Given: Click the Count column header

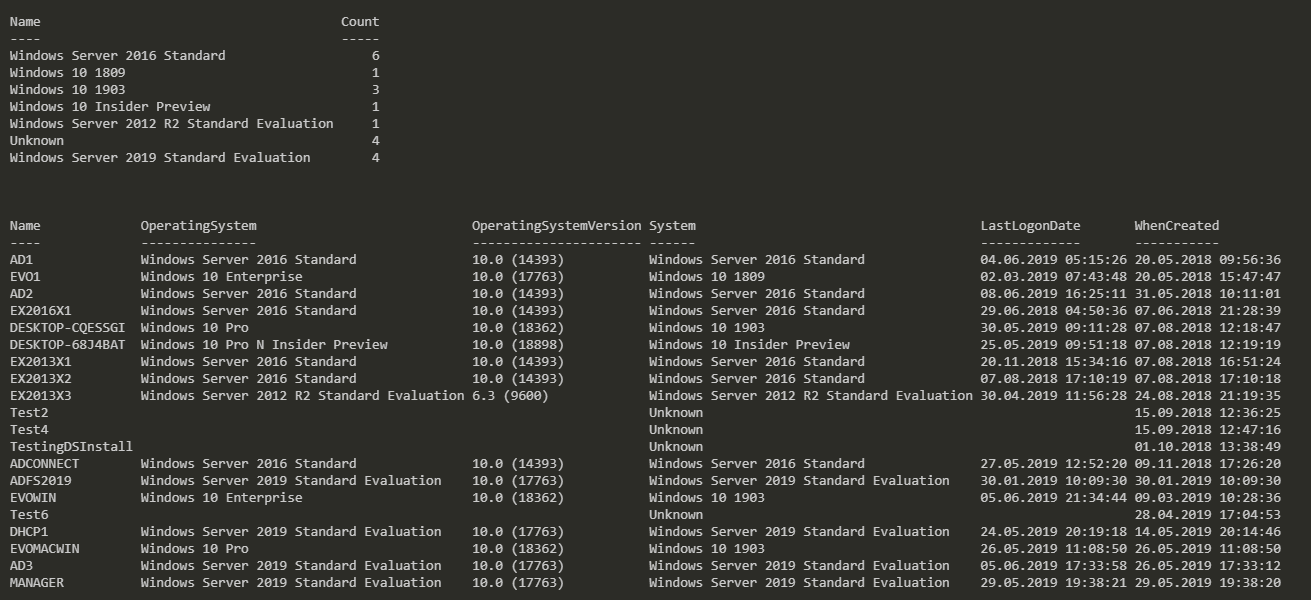Looking at the screenshot, I should pyautogui.click(x=360, y=21).
